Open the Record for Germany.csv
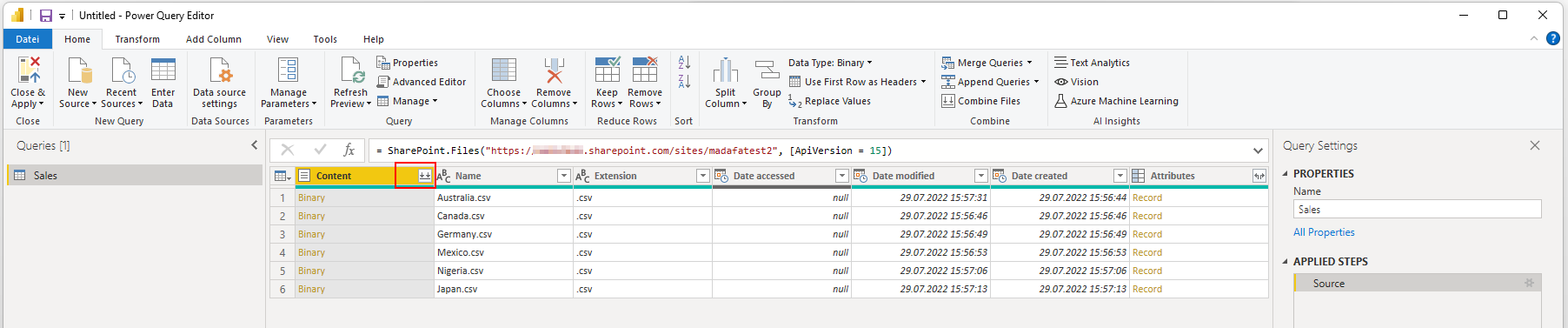 (x=1147, y=234)
